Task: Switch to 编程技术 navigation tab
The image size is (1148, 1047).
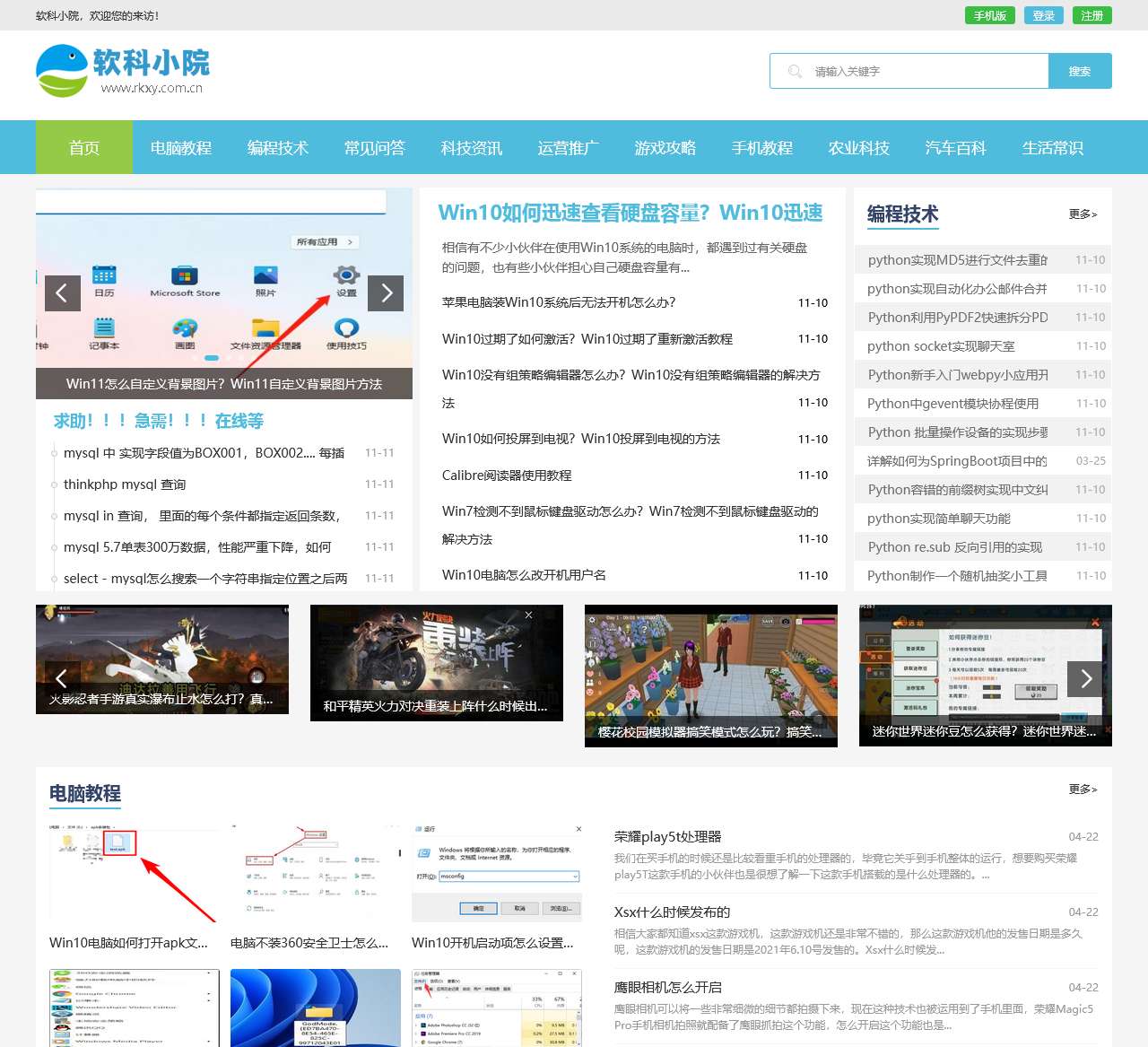Action: [x=278, y=148]
